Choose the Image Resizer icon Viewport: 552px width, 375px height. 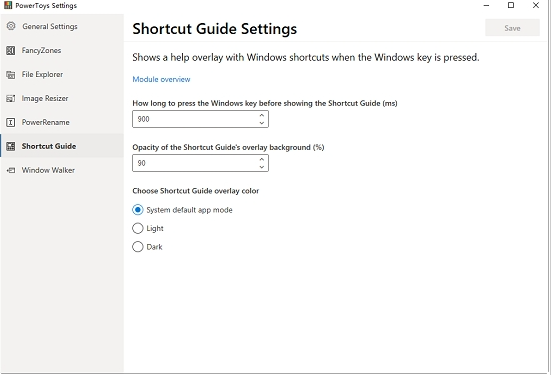pyautogui.click(x=11, y=98)
